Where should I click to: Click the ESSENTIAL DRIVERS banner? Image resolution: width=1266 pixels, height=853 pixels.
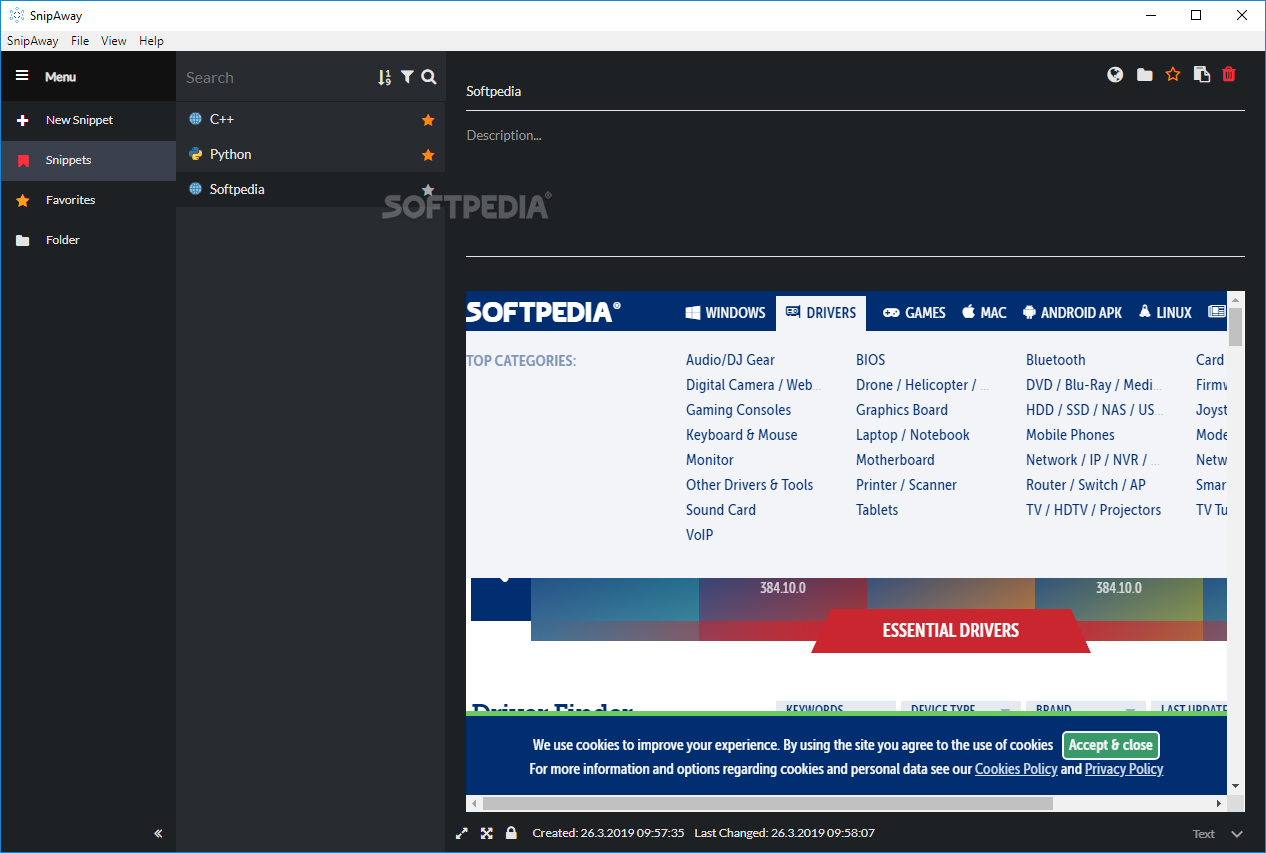coord(950,631)
